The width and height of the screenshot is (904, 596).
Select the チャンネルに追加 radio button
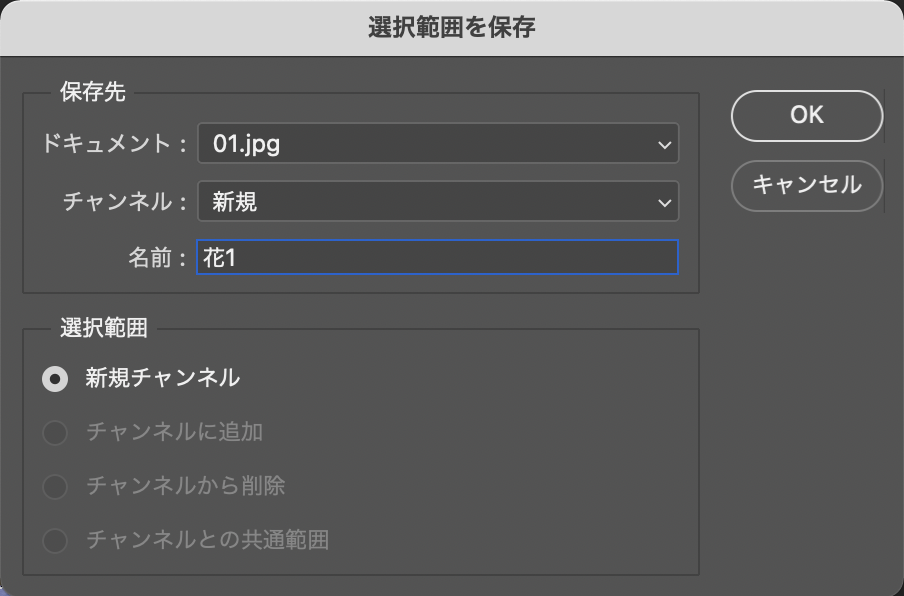pos(55,433)
